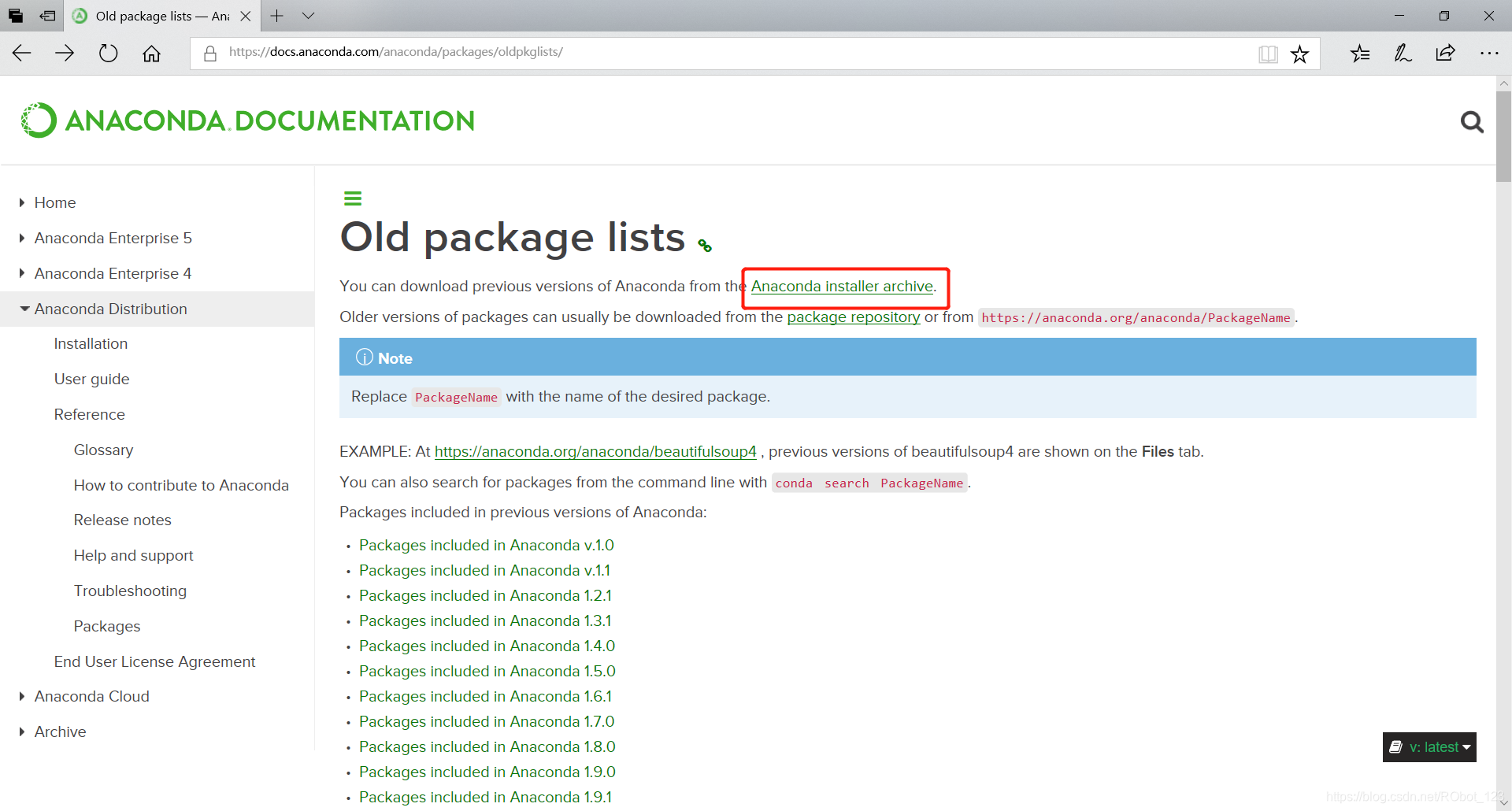1512x811 pixels.
Task: Click the lock icon in address bar
Action: (x=210, y=53)
